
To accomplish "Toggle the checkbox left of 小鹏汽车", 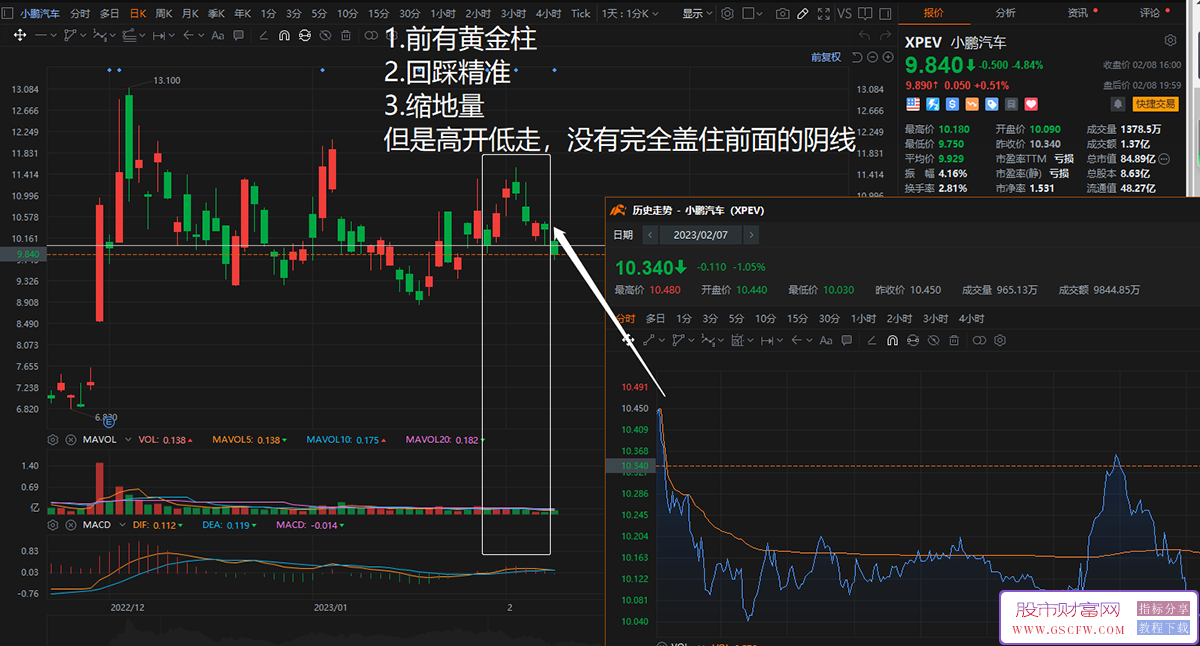I will (x=9, y=14).
